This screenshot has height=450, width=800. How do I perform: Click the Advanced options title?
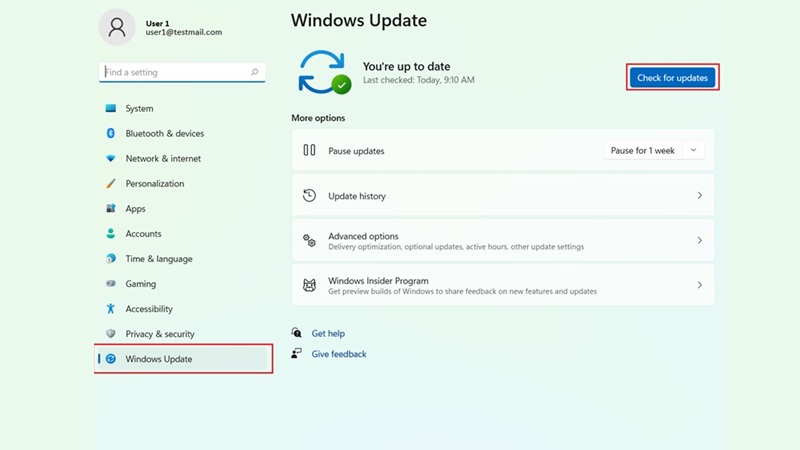(363, 236)
